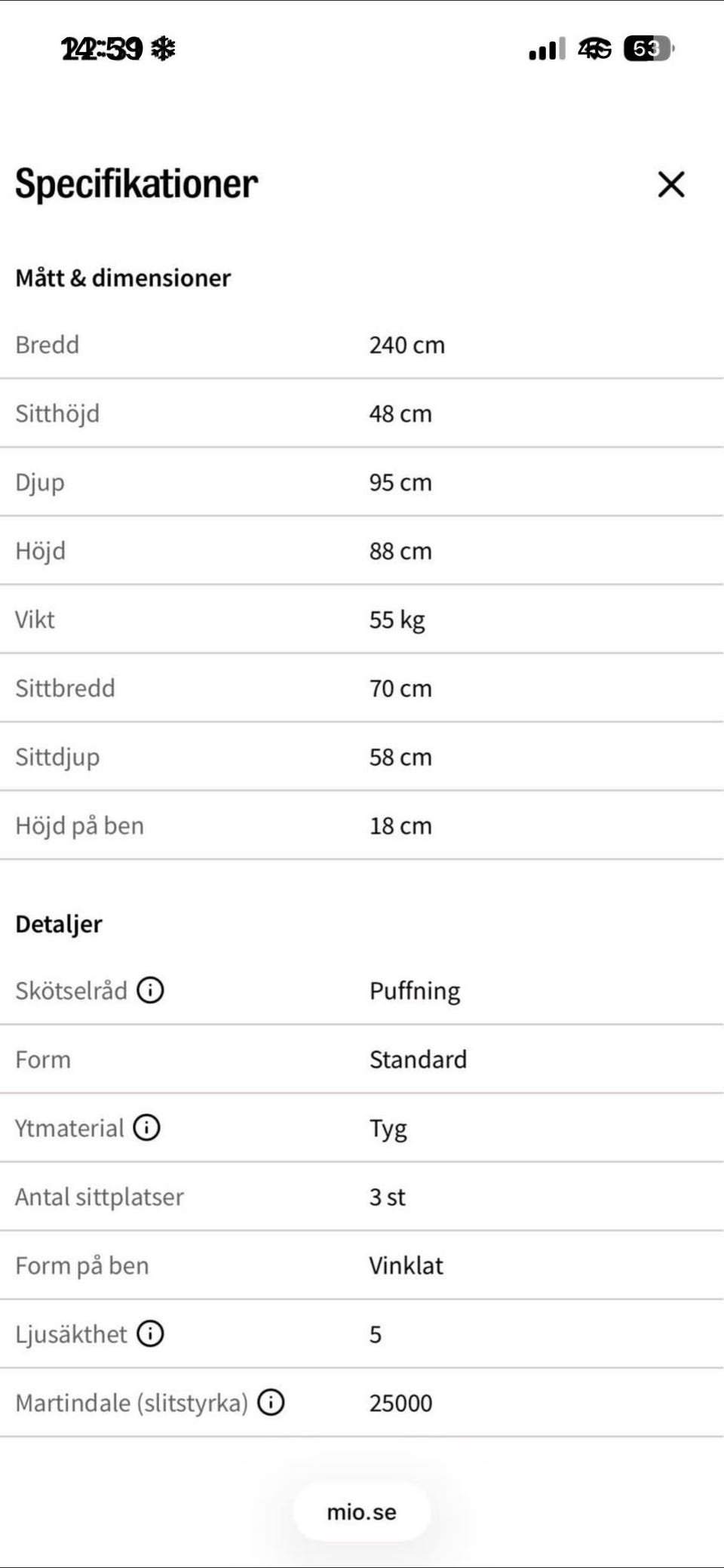Tap the Detaljer section heading
724x1568 pixels.
[x=59, y=924]
